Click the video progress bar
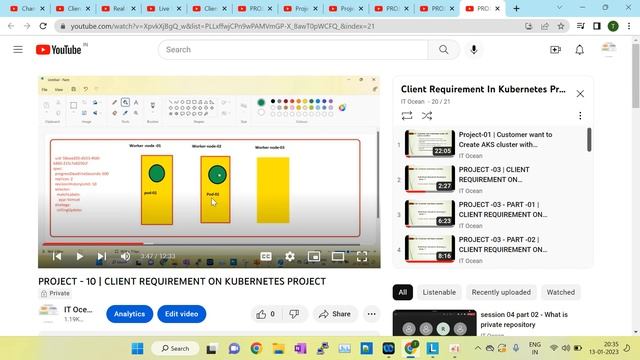 201,244
